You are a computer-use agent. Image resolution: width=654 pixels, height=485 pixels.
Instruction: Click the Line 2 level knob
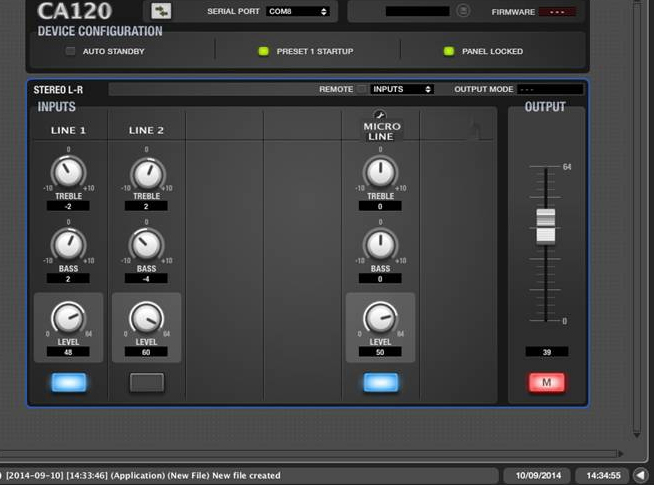pyautogui.click(x=146, y=318)
